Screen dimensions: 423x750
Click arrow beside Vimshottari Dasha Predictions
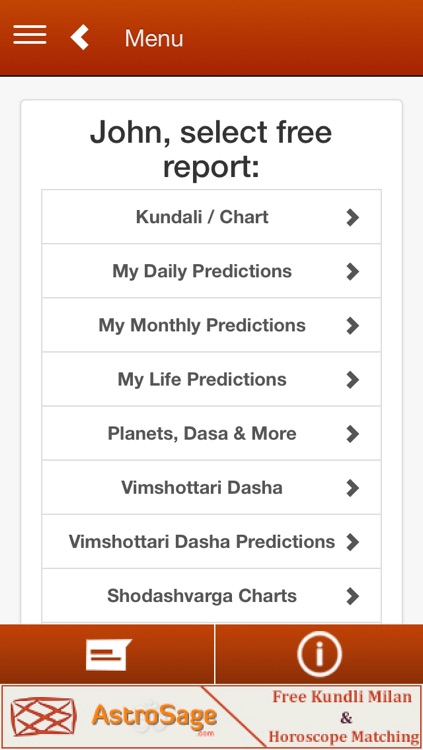(353, 542)
